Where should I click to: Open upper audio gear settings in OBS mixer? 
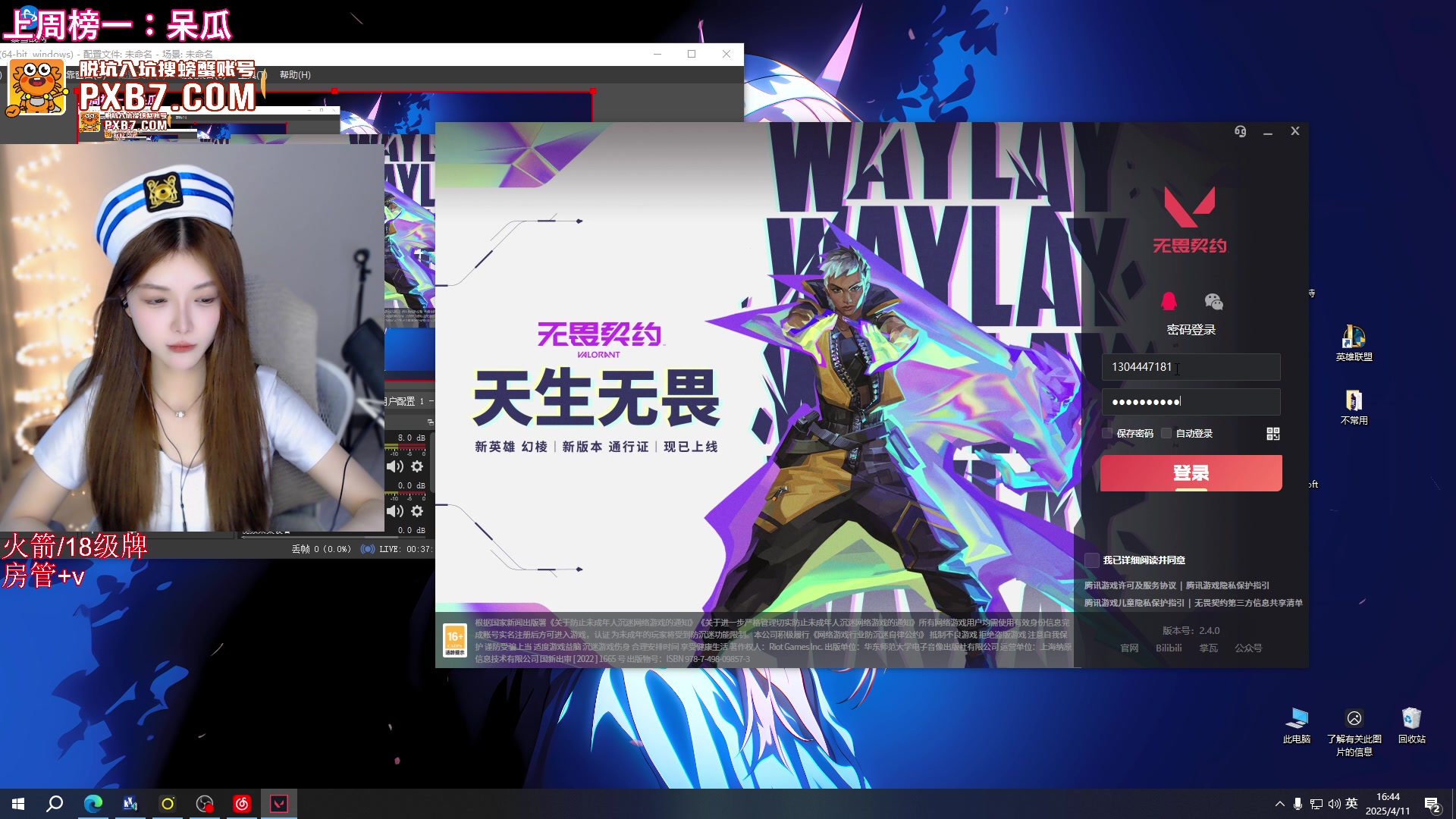[x=417, y=466]
